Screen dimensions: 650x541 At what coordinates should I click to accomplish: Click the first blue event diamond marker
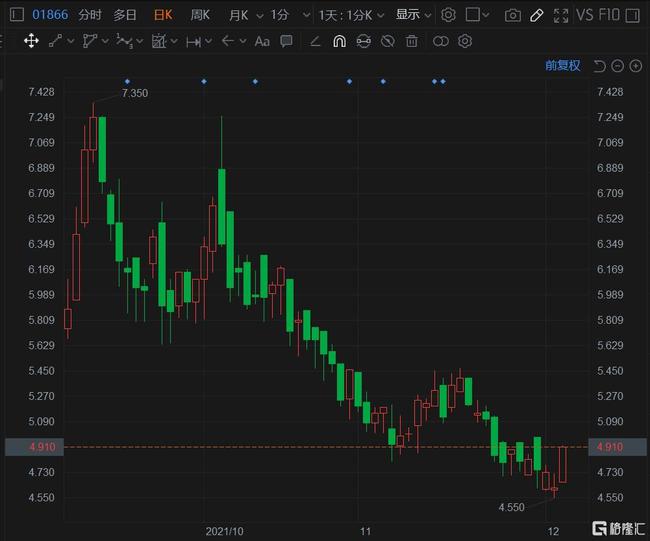tap(127, 81)
